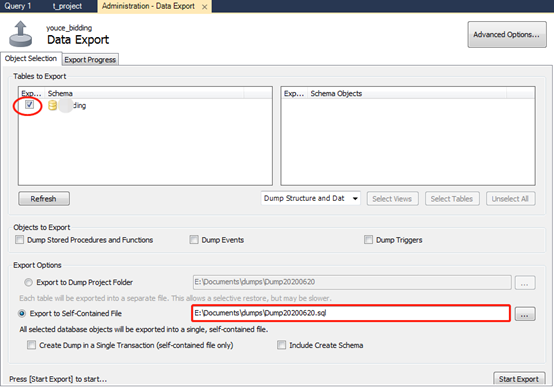This screenshot has width=554, height=387.
Task: Select Export to Dump Project Folder
Action: tap(28, 282)
